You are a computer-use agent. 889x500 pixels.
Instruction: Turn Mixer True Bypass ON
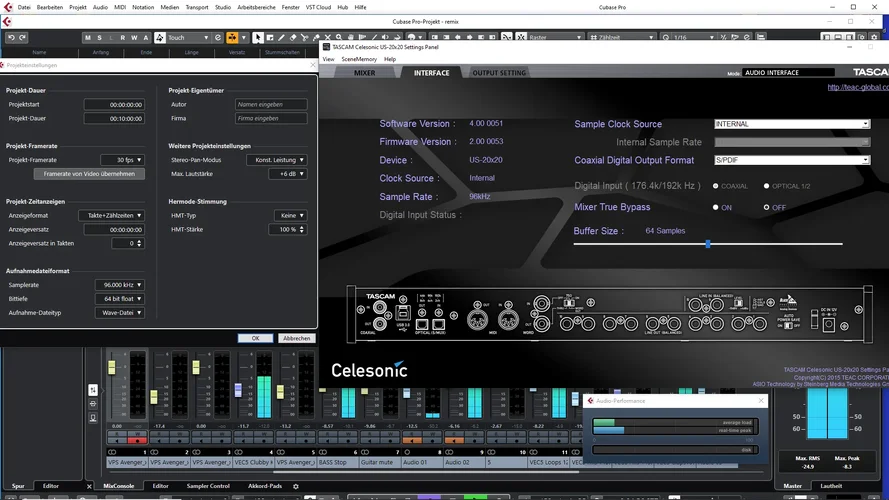[x=716, y=207]
